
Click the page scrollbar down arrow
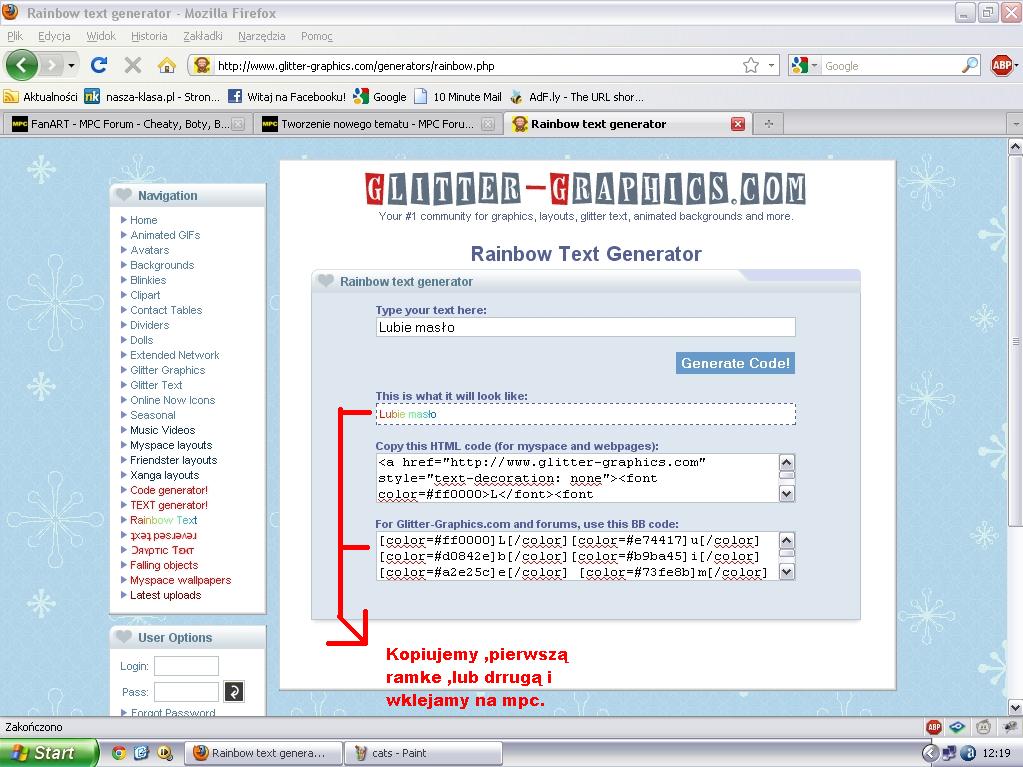[x=1015, y=708]
